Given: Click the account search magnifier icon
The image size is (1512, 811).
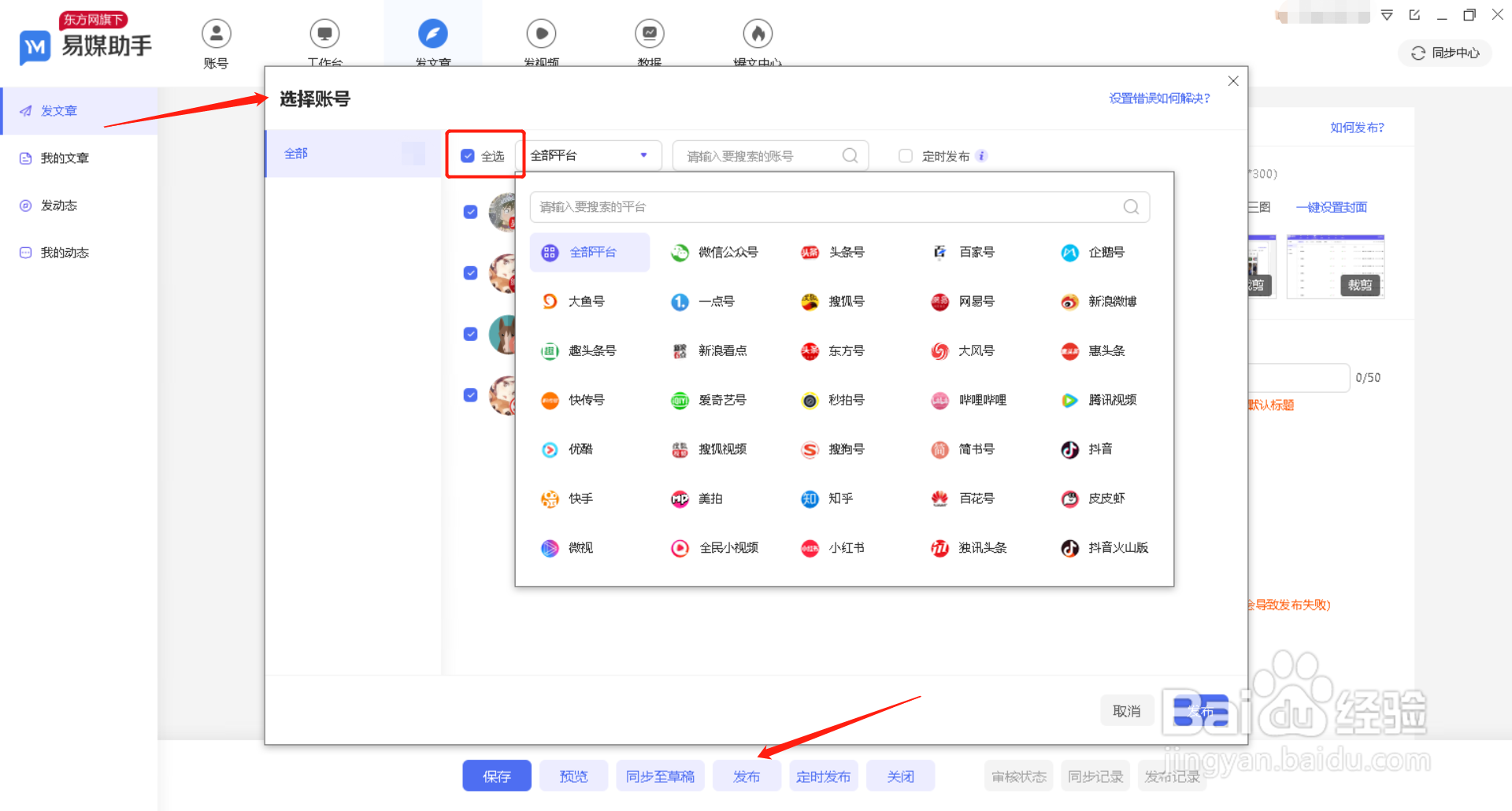Looking at the screenshot, I should click(x=850, y=156).
